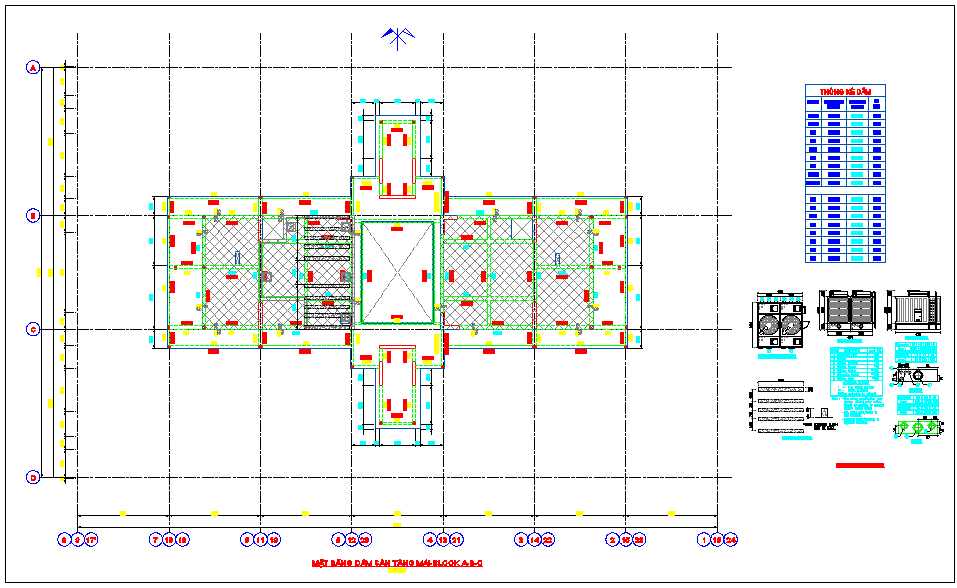Select the red scale bar below the details
The height and width of the screenshot is (588, 957).
pos(858,463)
